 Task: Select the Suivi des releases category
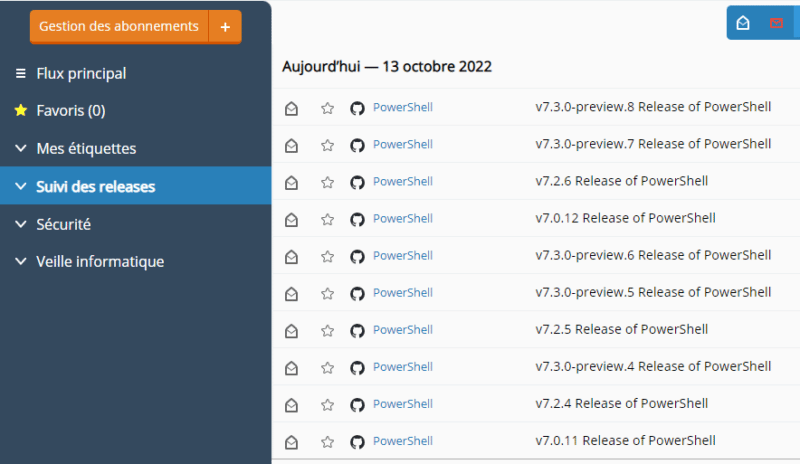[95, 186]
